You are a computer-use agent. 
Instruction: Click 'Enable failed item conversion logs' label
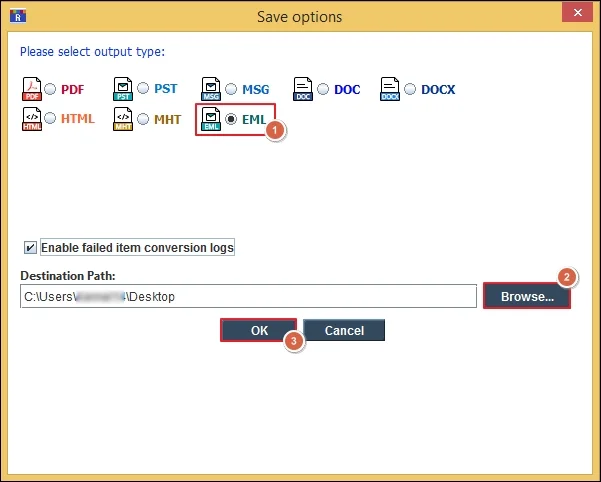(137, 248)
